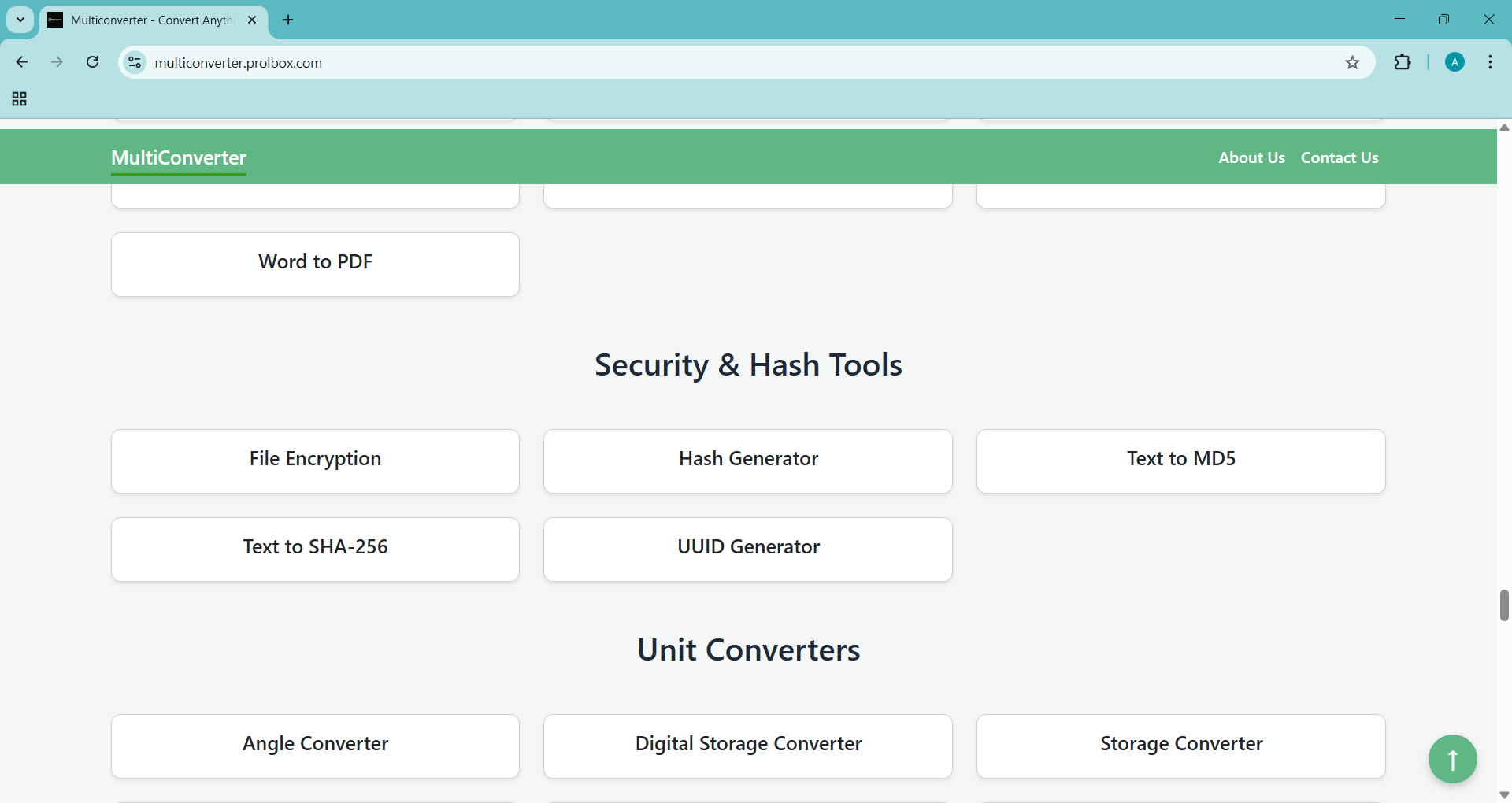Bookmark this page with the star icon
The width and height of the screenshot is (1512, 803).
1352,63
